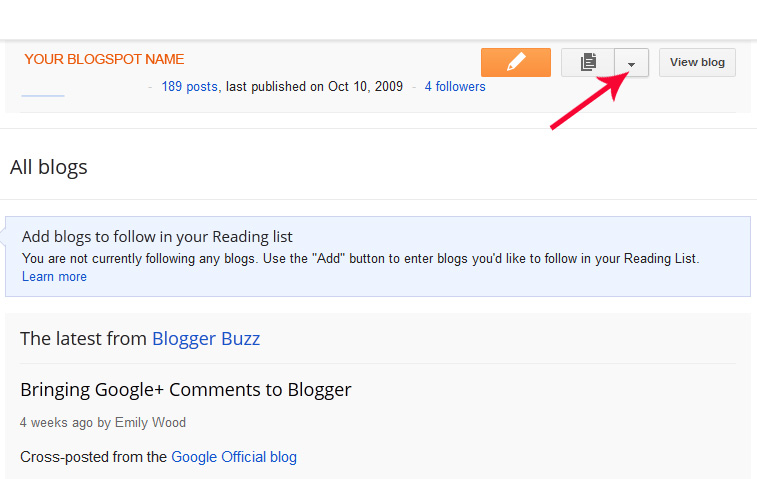Click the words 'The latest from'
Screen dimensions: 757x479
(84, 338)
